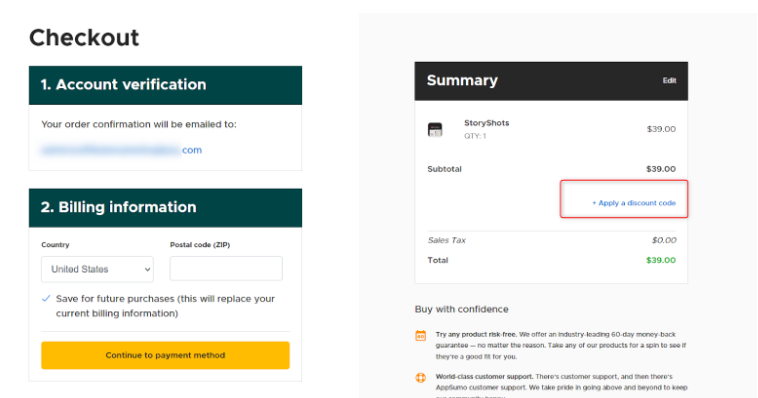Click the StoryShots product name

click(486, 123)
